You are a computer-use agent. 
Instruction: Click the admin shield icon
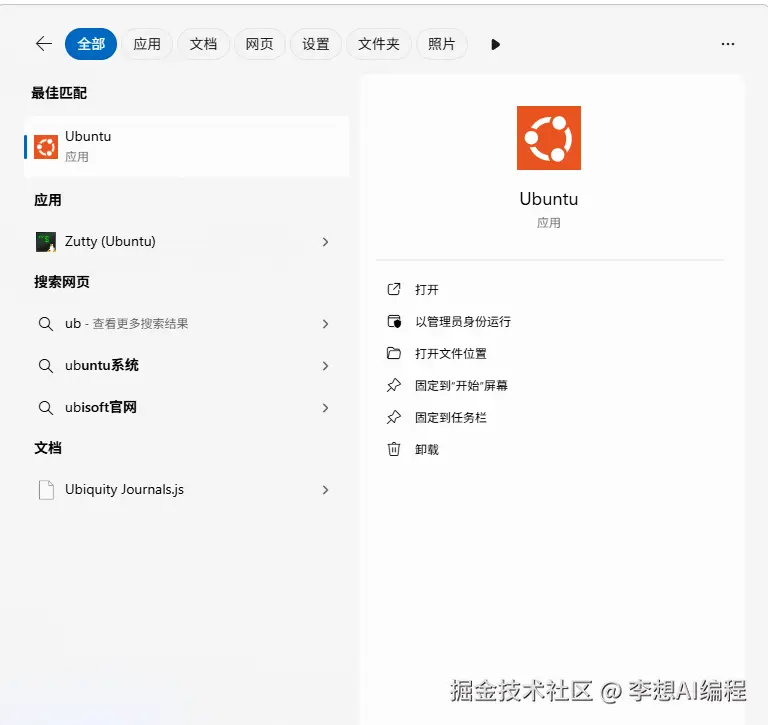coord(394,321)
